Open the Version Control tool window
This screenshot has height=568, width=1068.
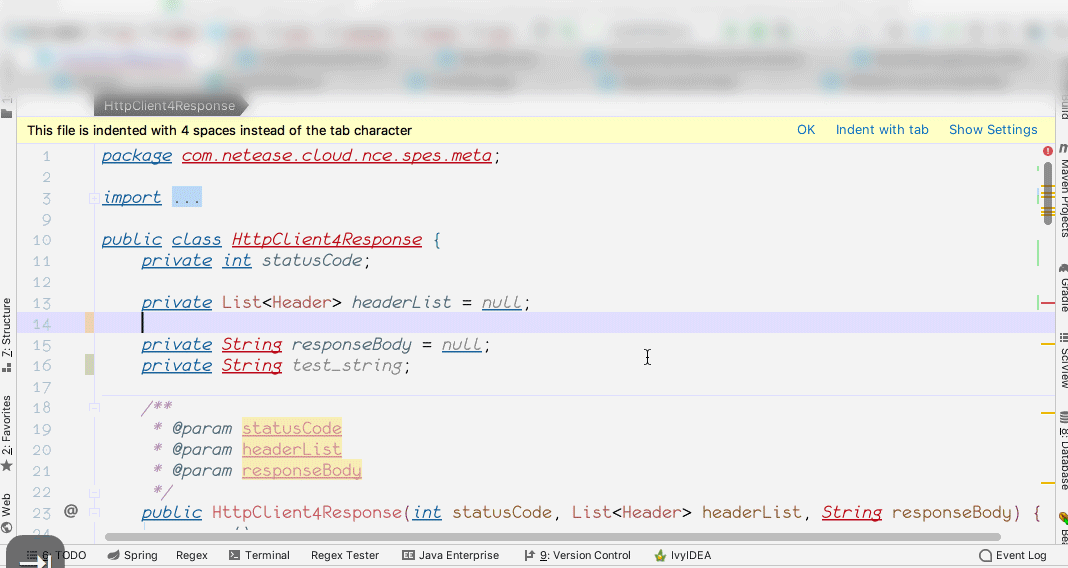click(578, 555)
